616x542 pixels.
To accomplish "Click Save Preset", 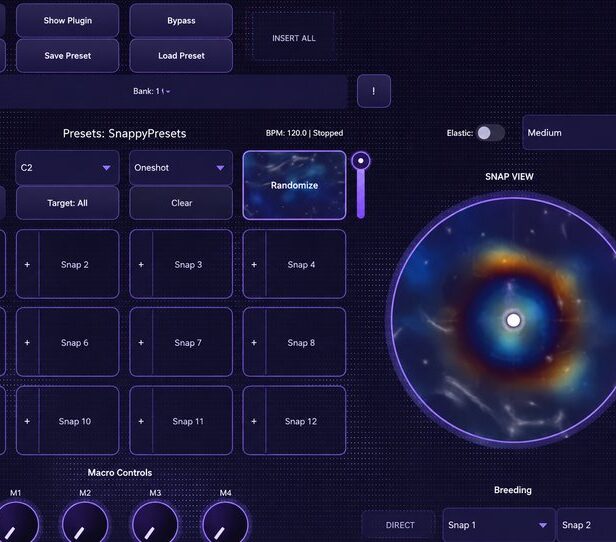I will pyautogui.click(x=68, y=56).
